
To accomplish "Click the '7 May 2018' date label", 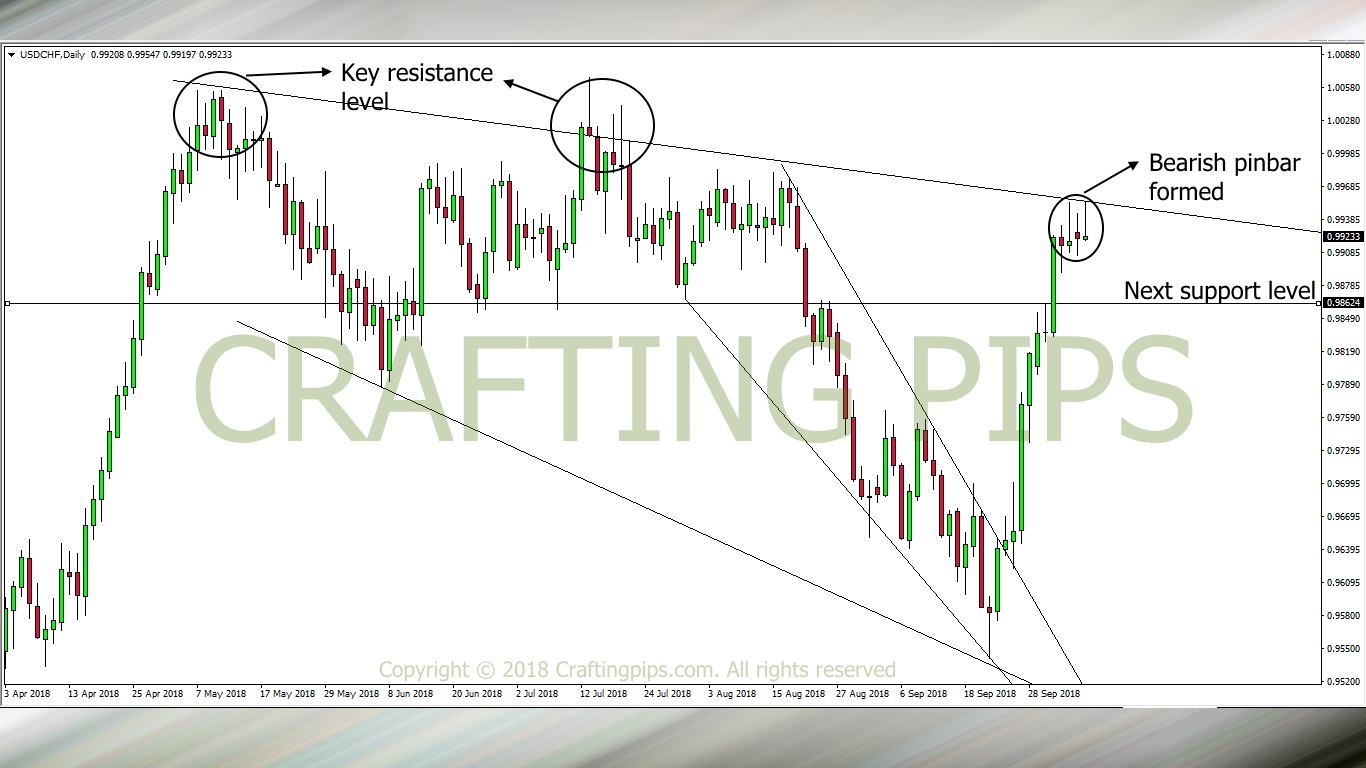I will pos(222,693).
